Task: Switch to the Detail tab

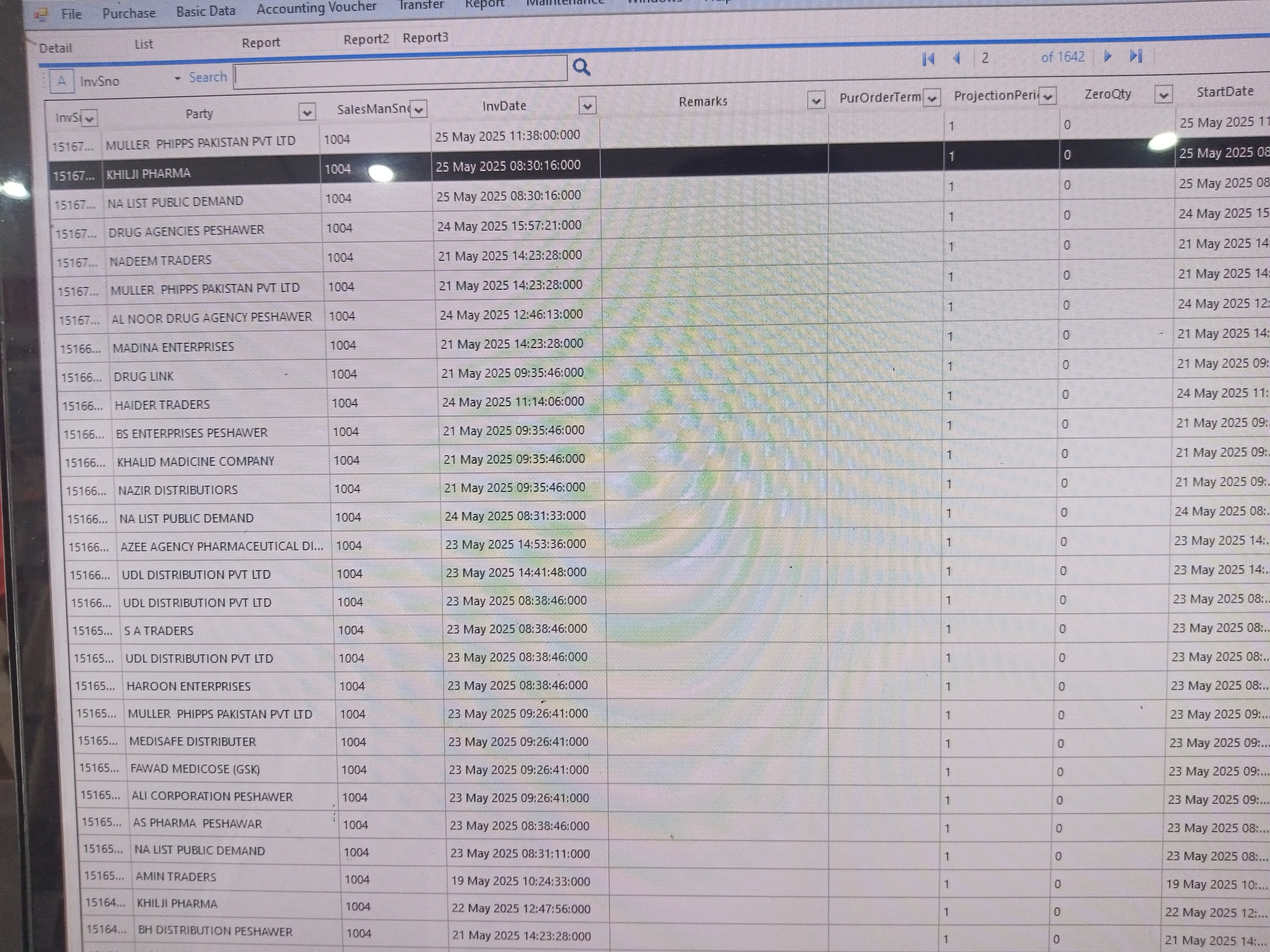Action: pyautogui.click(x=55, y=48)
